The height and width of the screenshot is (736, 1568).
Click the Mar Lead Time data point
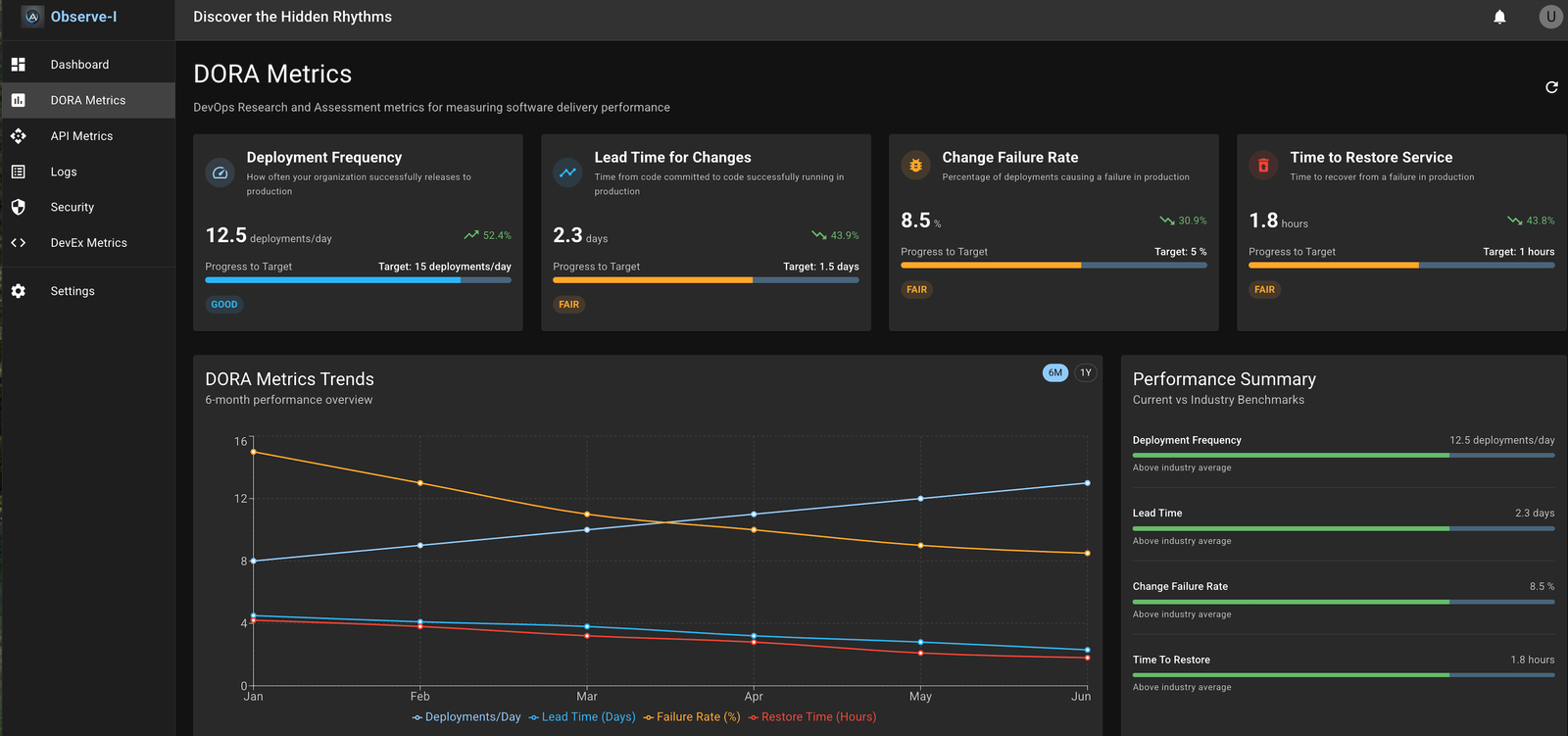(x=587, y=626)
